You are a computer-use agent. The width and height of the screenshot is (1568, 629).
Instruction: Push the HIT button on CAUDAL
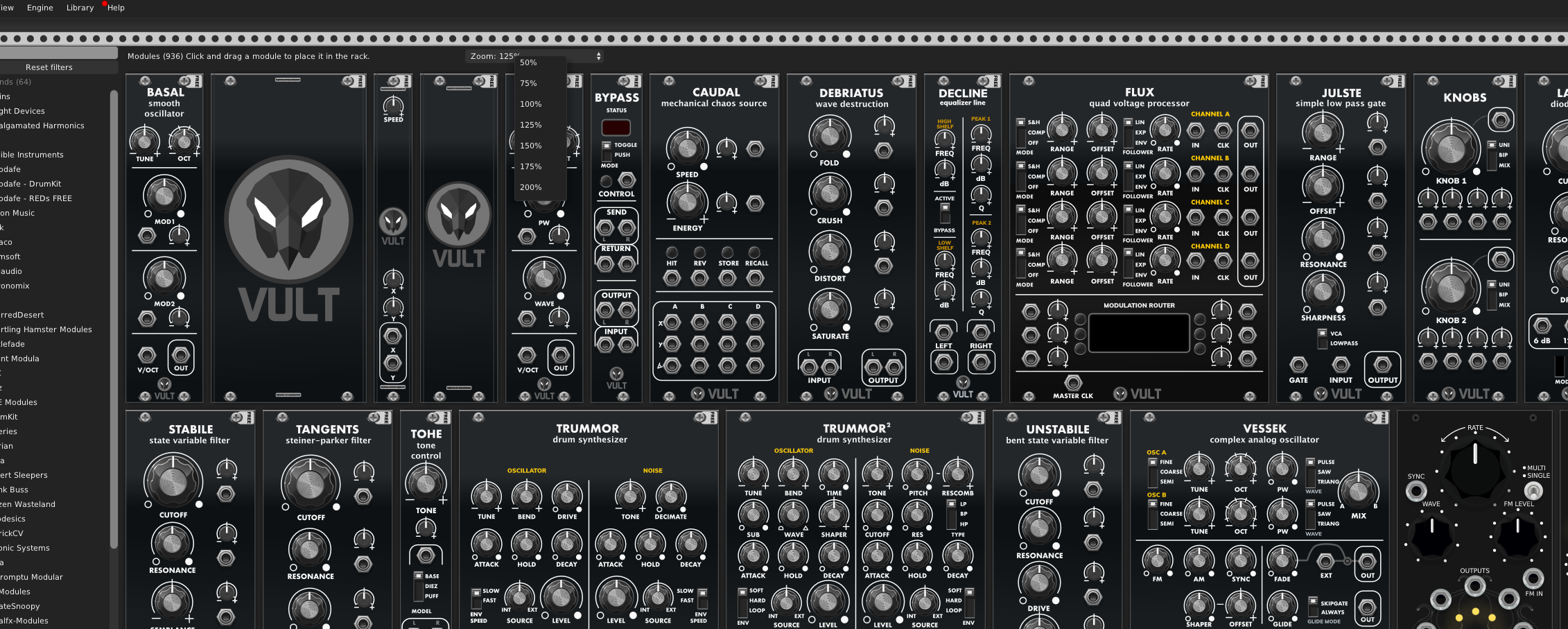672,252
